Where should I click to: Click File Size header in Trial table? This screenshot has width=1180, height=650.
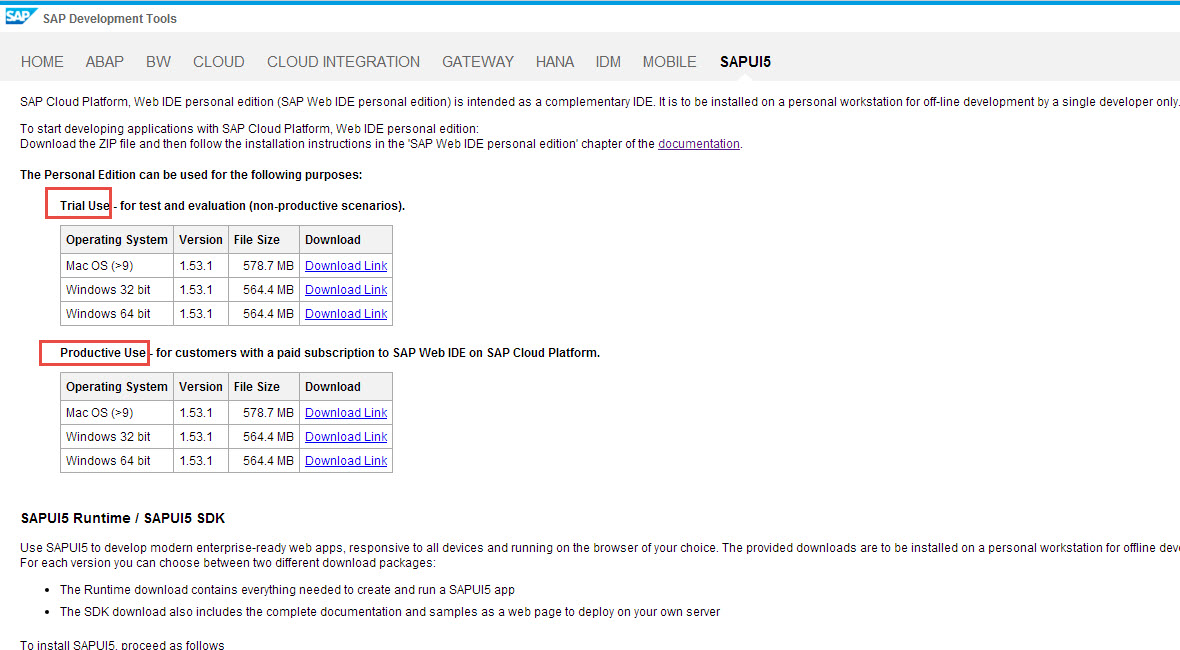[x=263, y=240]
